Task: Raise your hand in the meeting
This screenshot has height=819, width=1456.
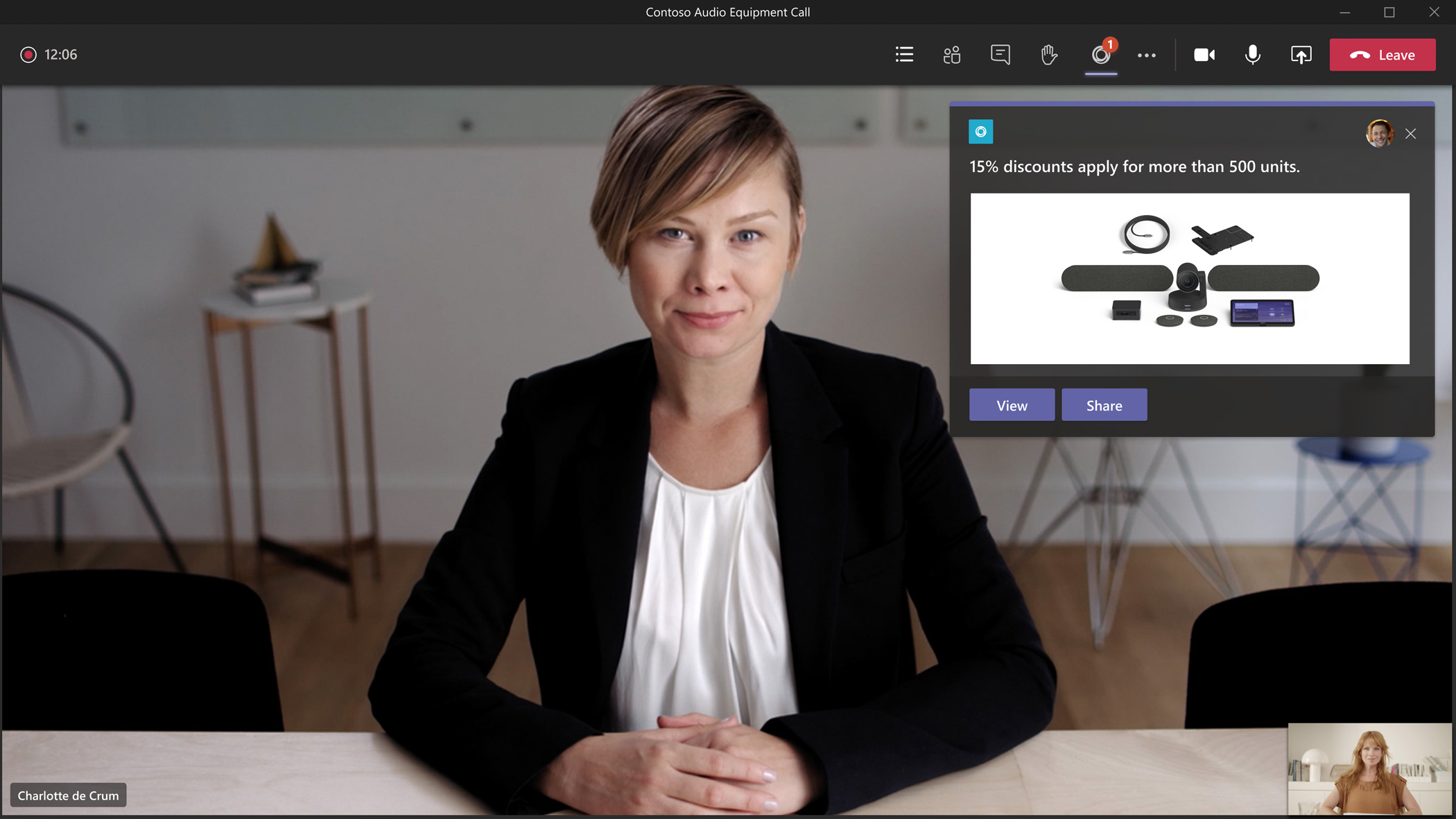Action: 1049,55
